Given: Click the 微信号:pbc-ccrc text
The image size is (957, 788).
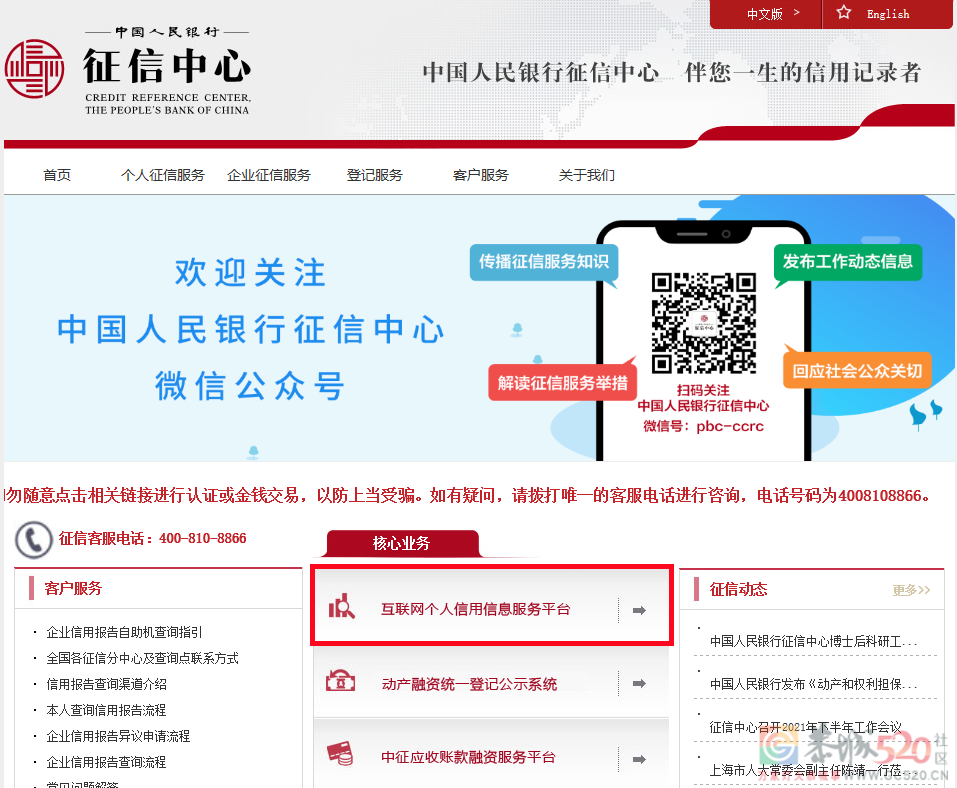Looking at the screenshot, I should tap(703, 426).
